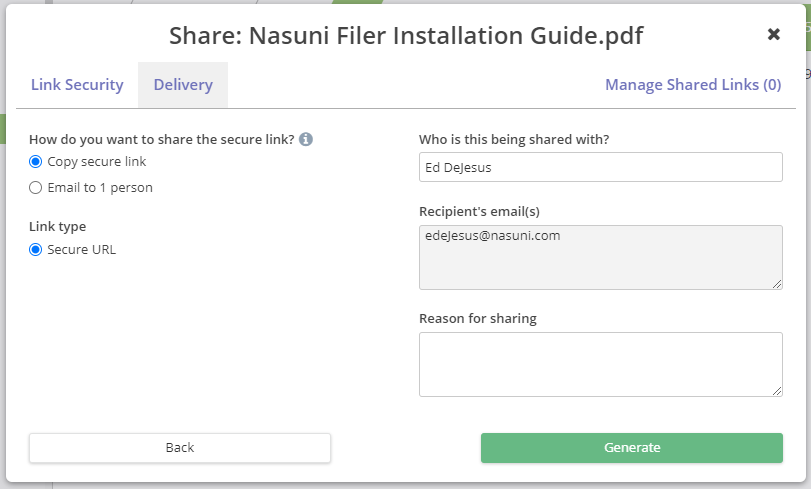The width and height of the screenshot is (811, 489).
Task: Click the info icon beside the sharing question
Action: pyautogui.click(x=306, y=139)
